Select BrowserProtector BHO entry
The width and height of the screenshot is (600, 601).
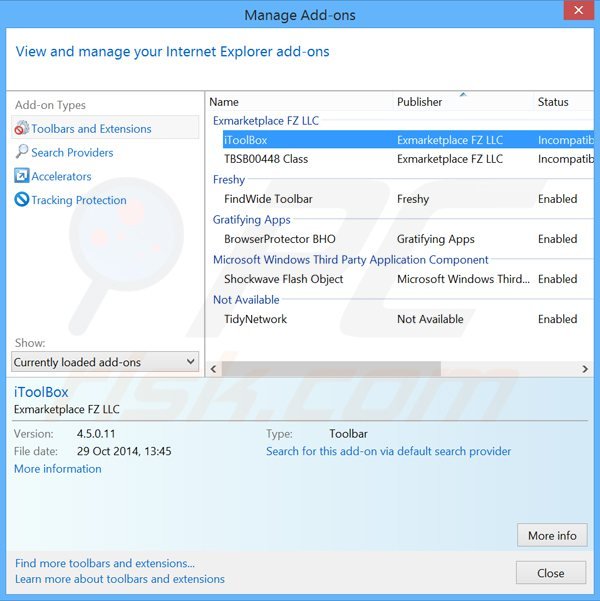pyautogui.click(x=279, y=239)
